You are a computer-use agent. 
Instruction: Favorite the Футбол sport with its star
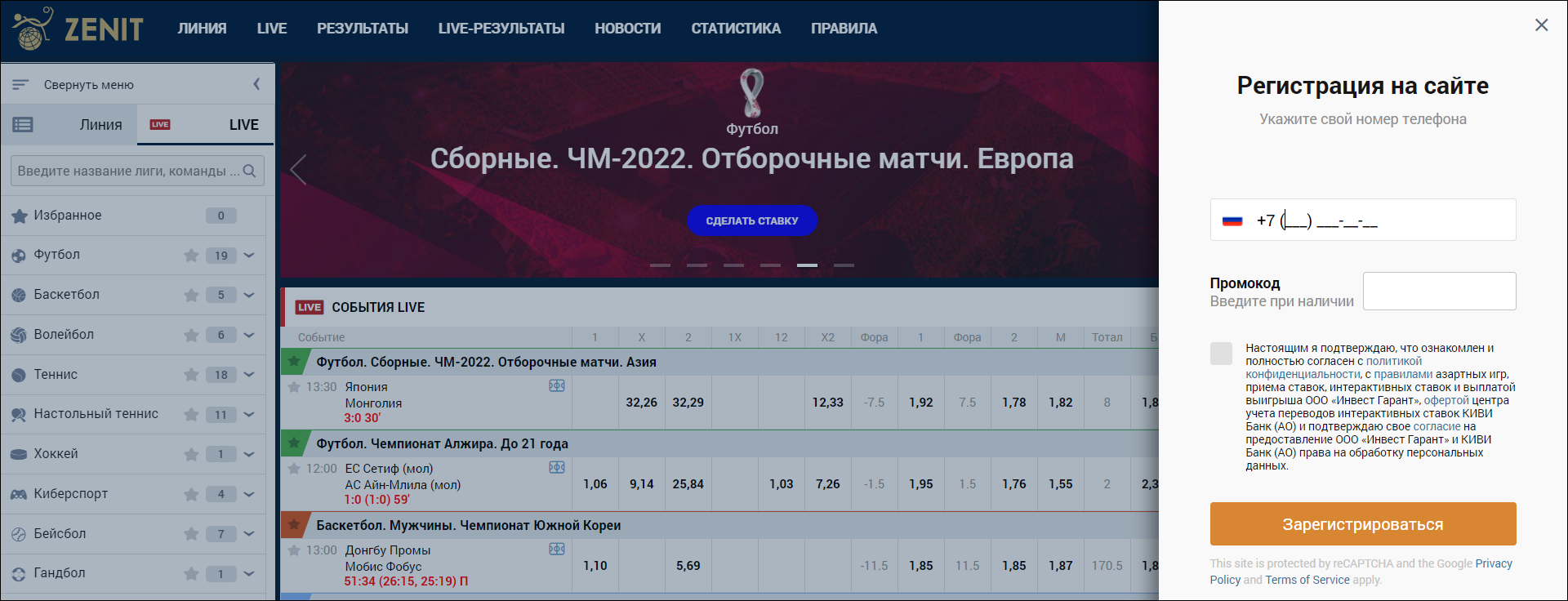coord(191,255)
